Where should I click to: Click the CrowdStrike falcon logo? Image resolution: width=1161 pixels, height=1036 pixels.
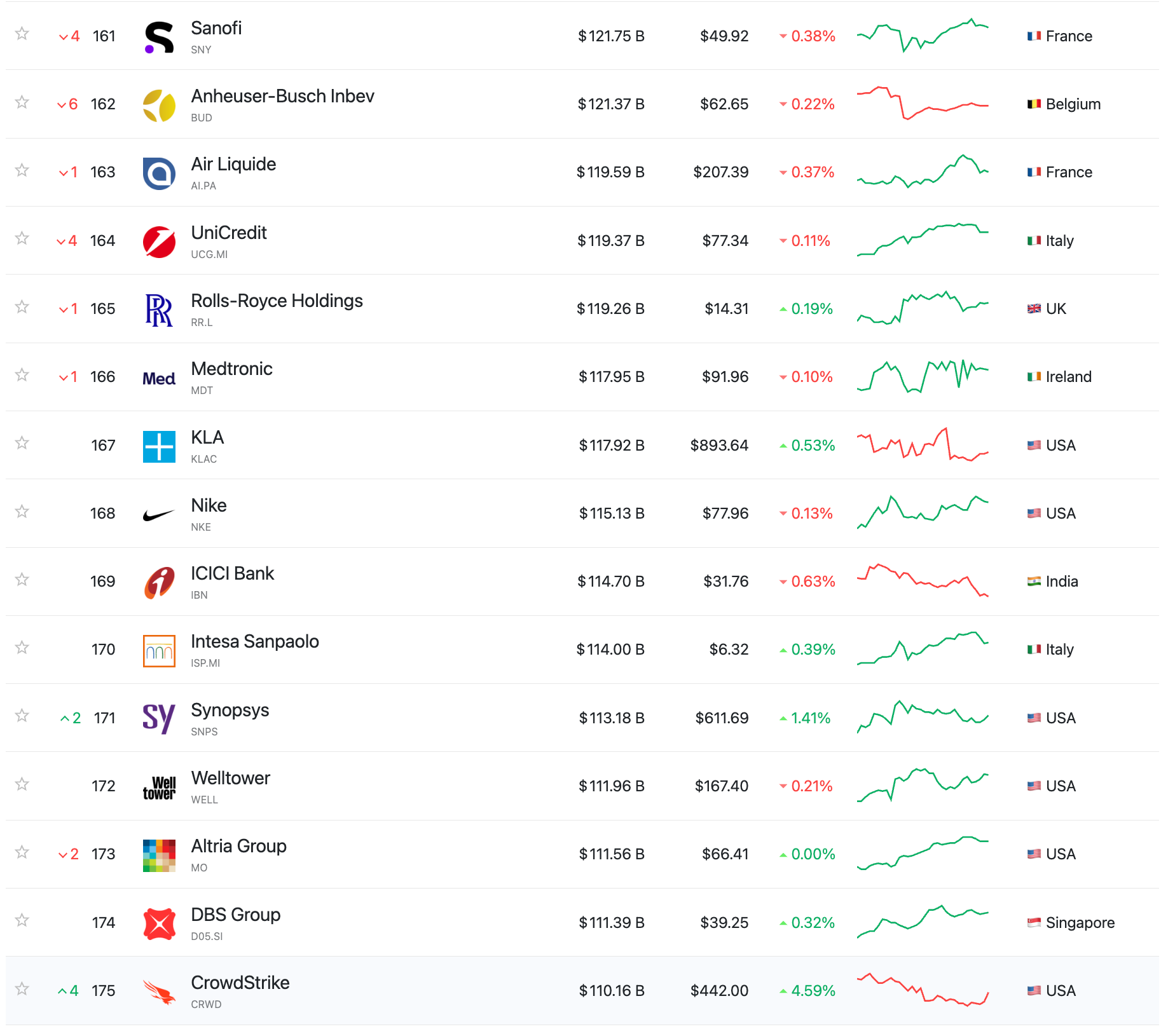pos(159,992)
